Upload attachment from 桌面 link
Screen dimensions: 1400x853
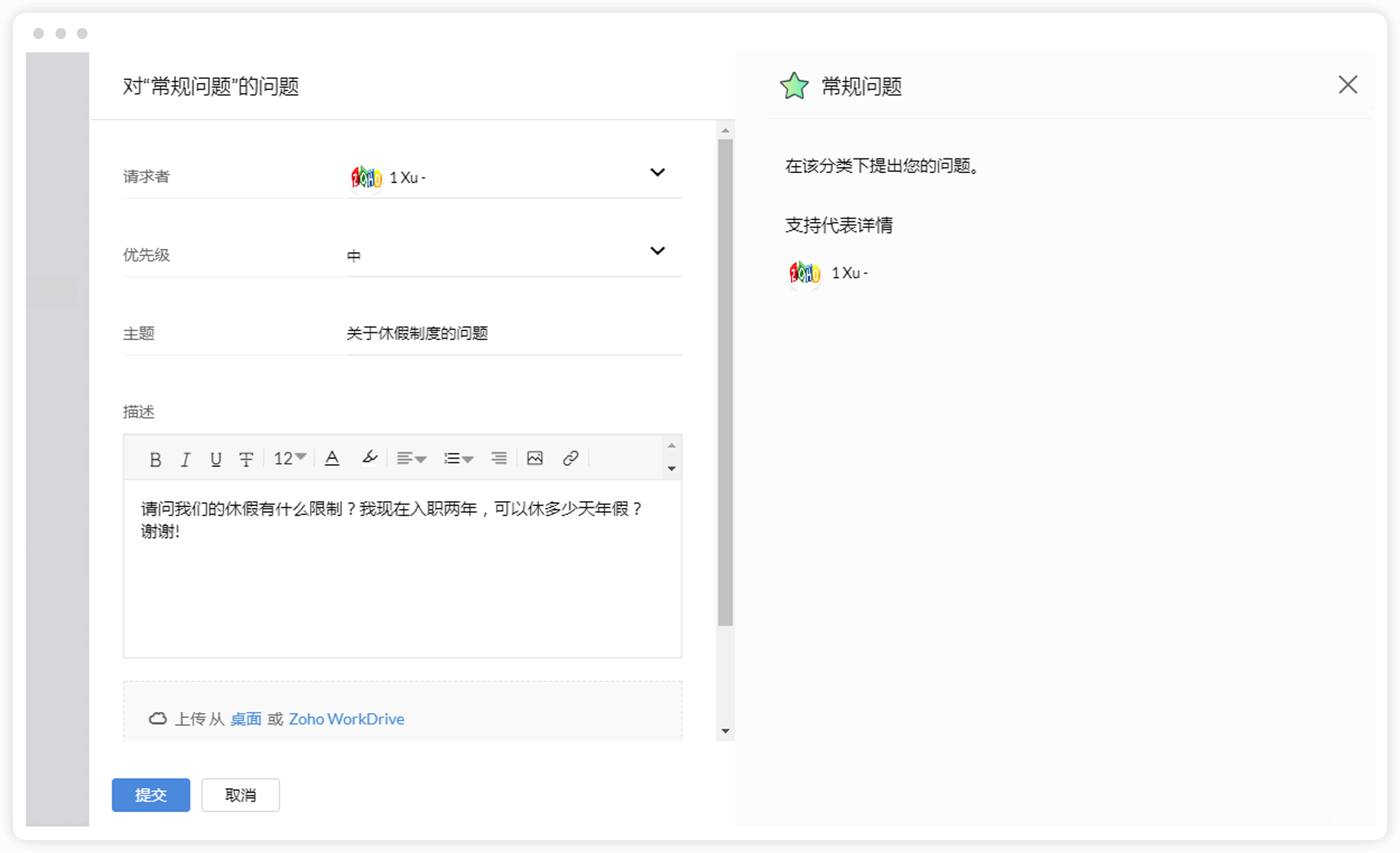click(246, 719)
